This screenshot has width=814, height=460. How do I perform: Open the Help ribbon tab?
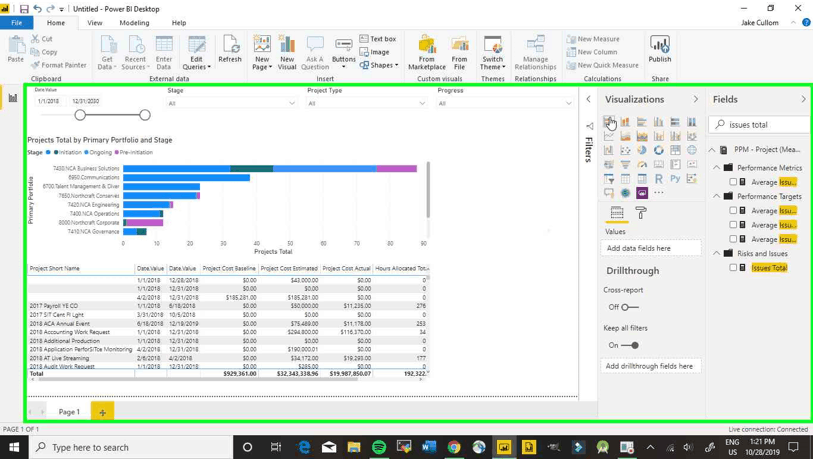pos(179,23)
